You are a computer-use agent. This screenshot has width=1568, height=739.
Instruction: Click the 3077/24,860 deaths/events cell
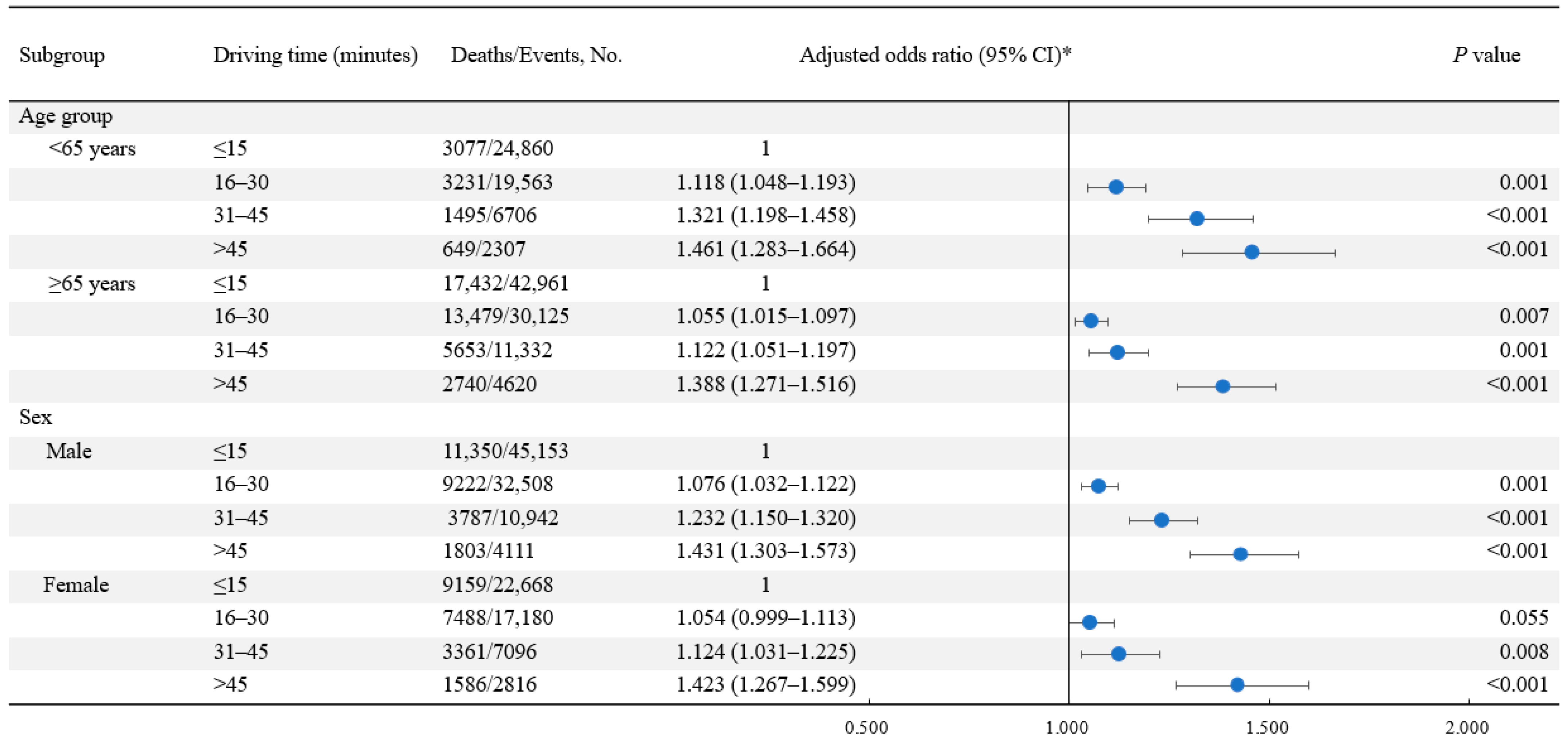point(497,148)
